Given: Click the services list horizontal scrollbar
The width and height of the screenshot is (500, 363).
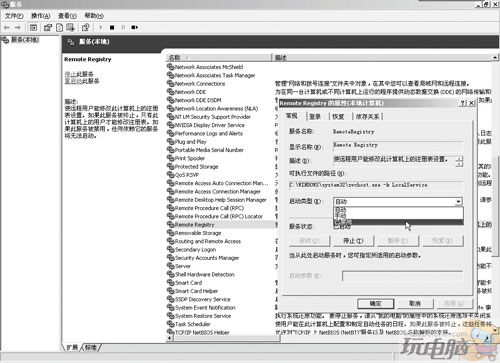Looking at the screenshot, I should (223, 338).
